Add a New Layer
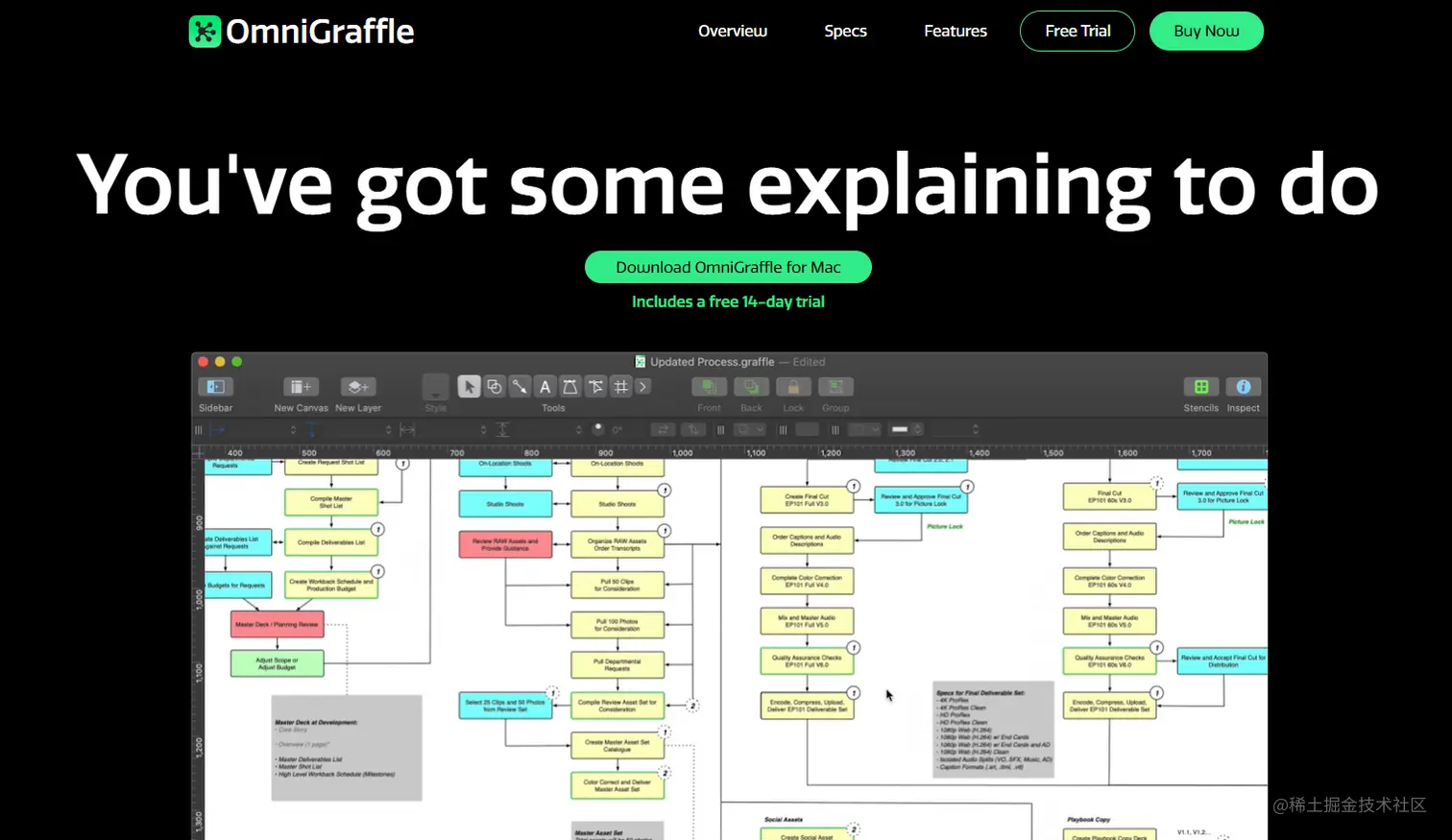1452x840 pixels. click(x=357, y=387)
